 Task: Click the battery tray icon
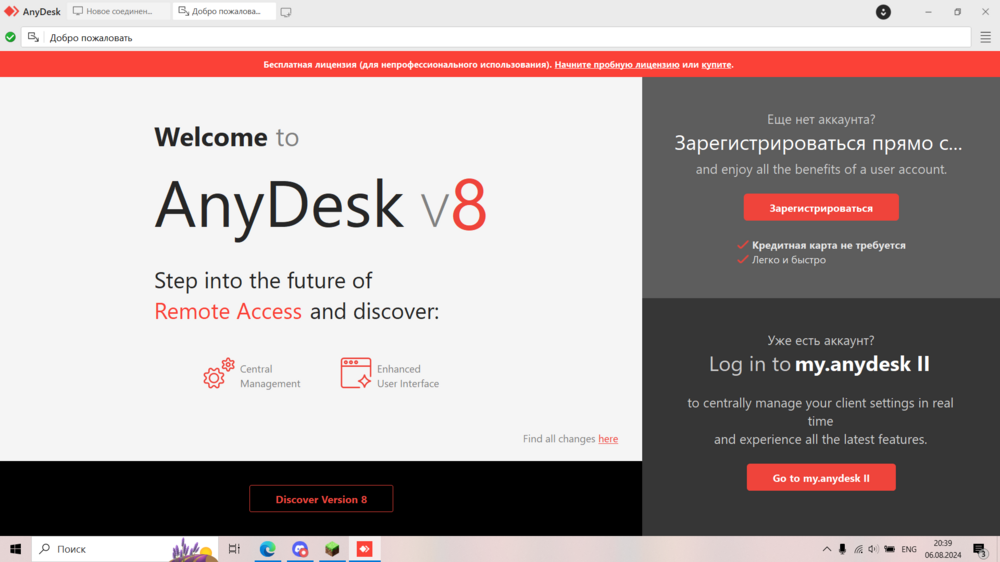click(890, 549)
